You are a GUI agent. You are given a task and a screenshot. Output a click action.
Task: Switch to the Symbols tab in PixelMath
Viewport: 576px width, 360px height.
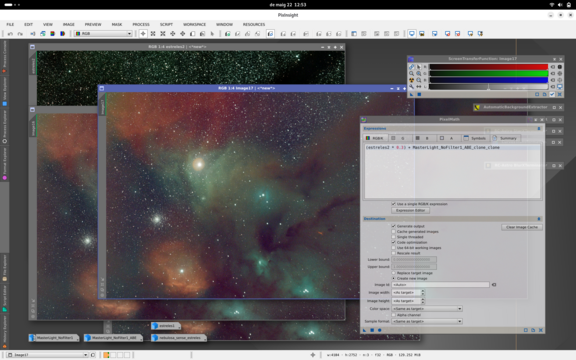(x=475, y=138)
